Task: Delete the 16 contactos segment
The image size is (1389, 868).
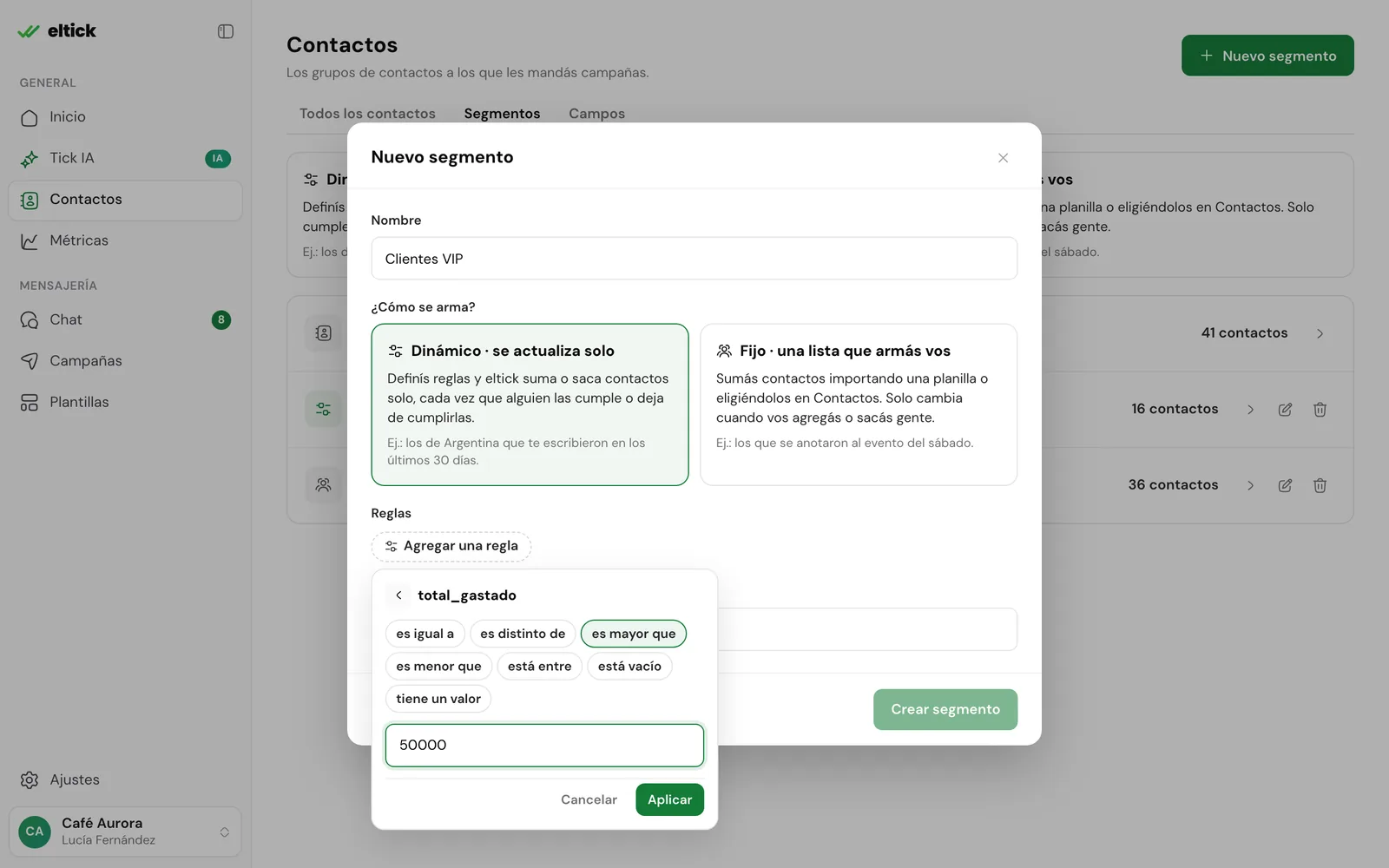Action: click(1320, 410)
